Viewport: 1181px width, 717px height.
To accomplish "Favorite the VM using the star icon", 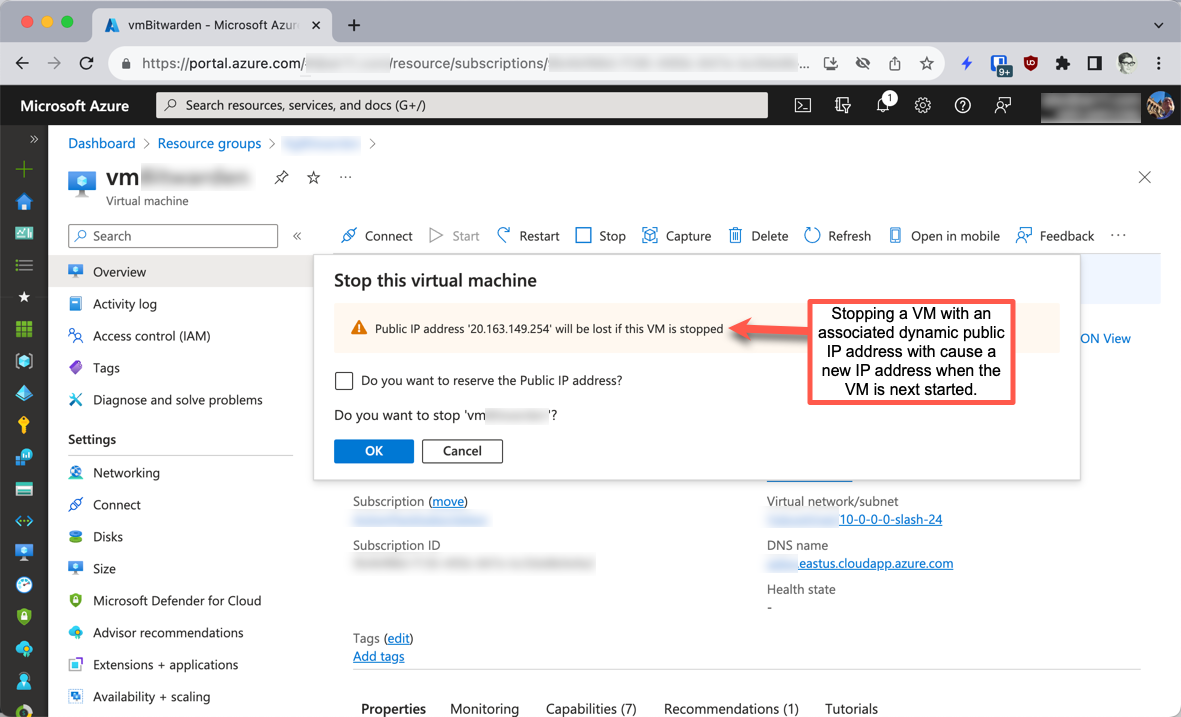I will pos(313,177).
